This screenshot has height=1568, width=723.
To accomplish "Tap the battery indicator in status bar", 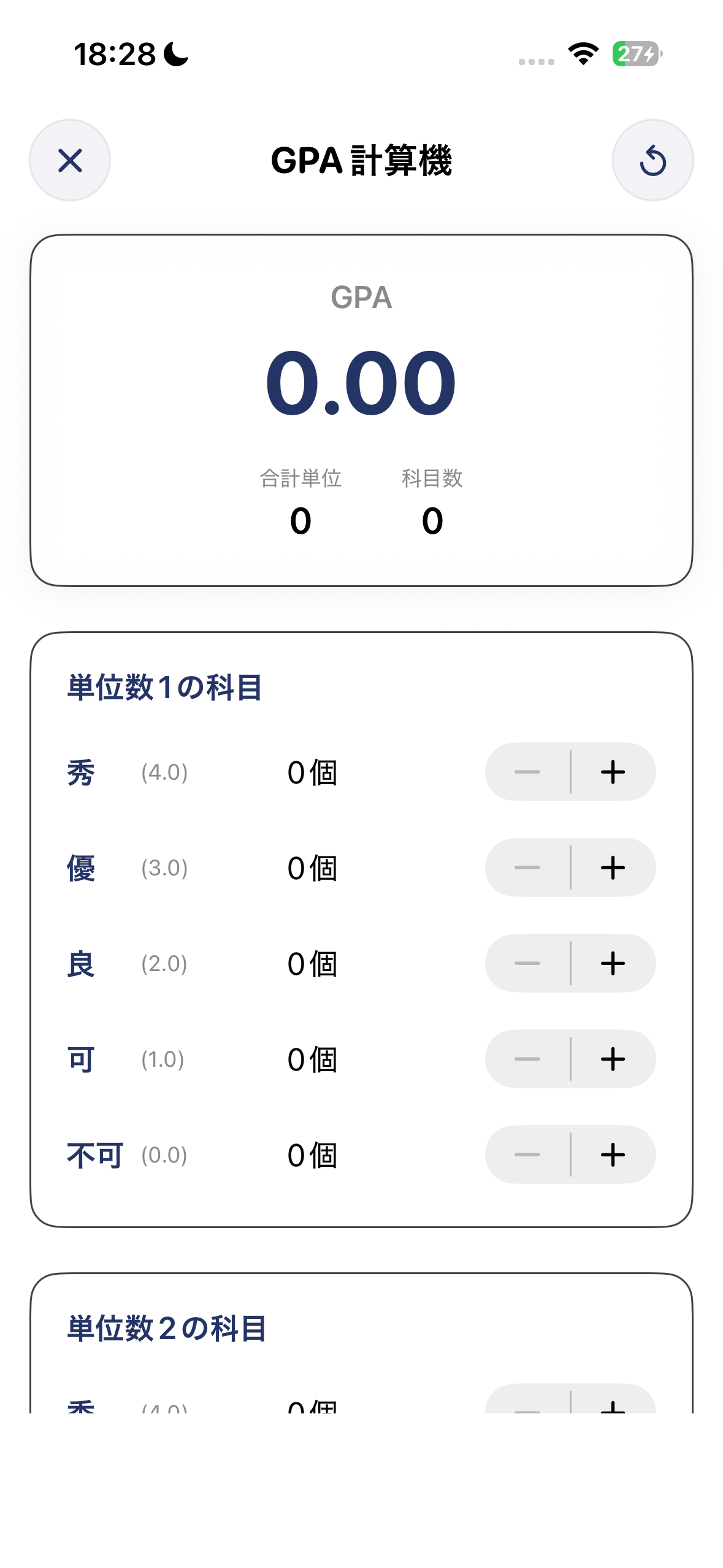I will pos(637,54).
